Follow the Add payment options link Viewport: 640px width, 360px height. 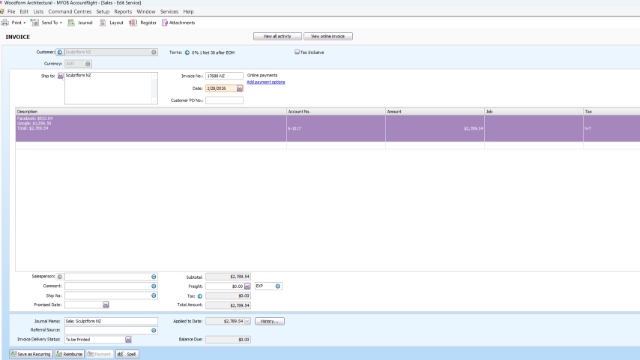click(266, 82)
